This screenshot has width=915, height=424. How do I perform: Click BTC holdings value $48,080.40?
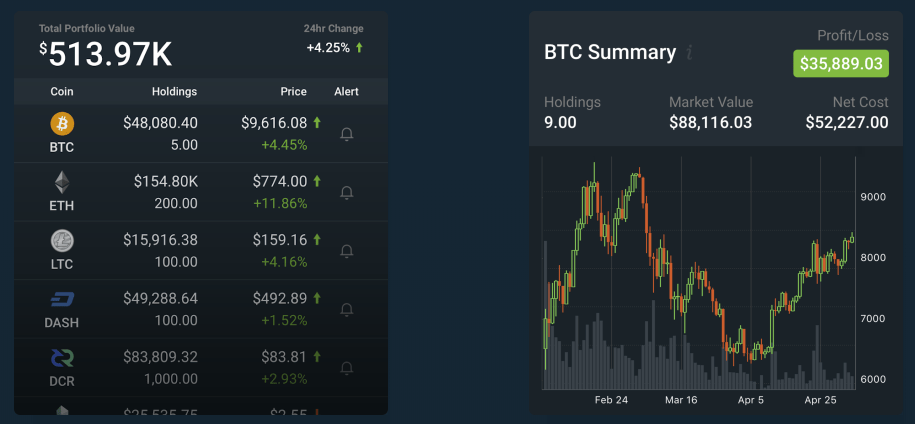[160, 123]
